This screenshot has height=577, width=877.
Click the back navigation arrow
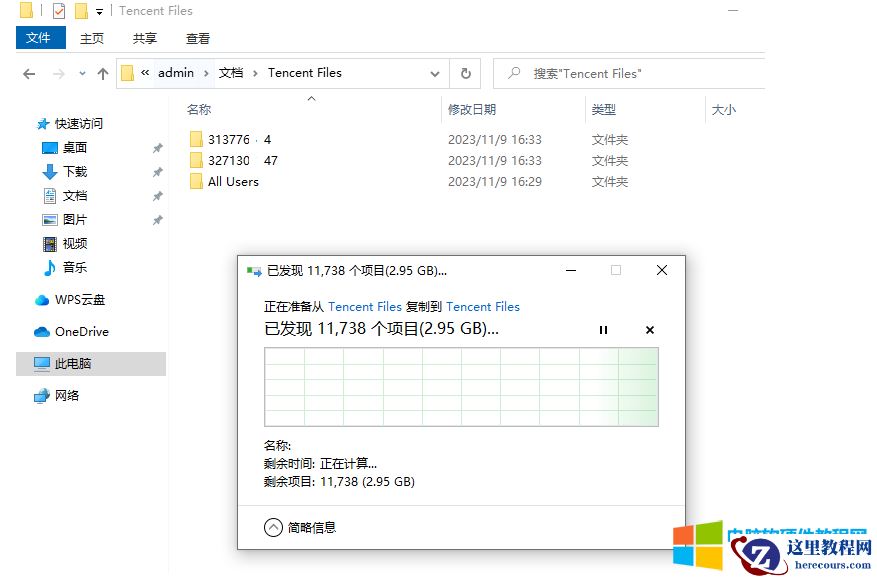point(28,73)
